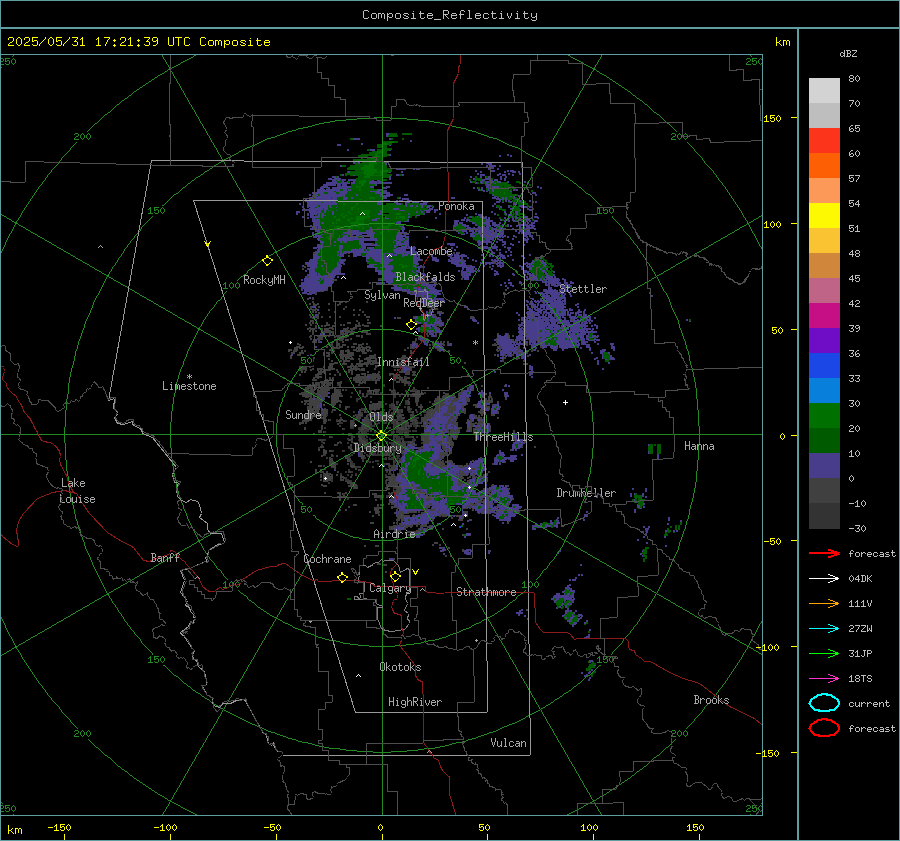Click the red swatch between 65 and 60 dBZ
Viewport: 900px width, 841px height.
[824, 140]
